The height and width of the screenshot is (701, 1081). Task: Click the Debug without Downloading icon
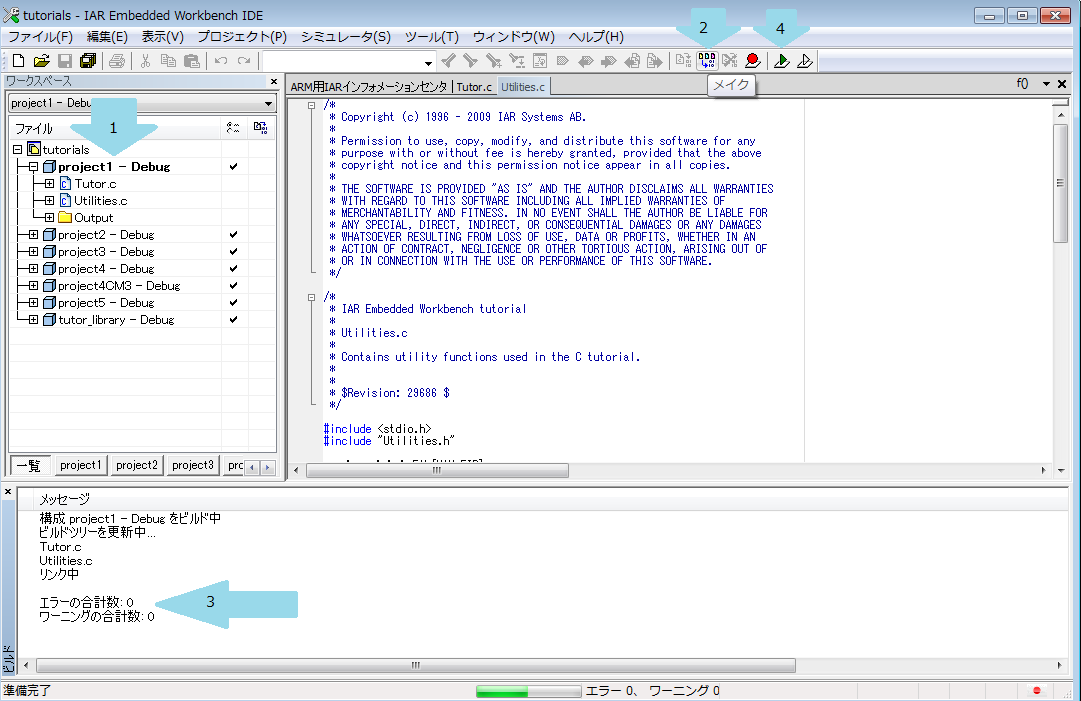(804, 61)
